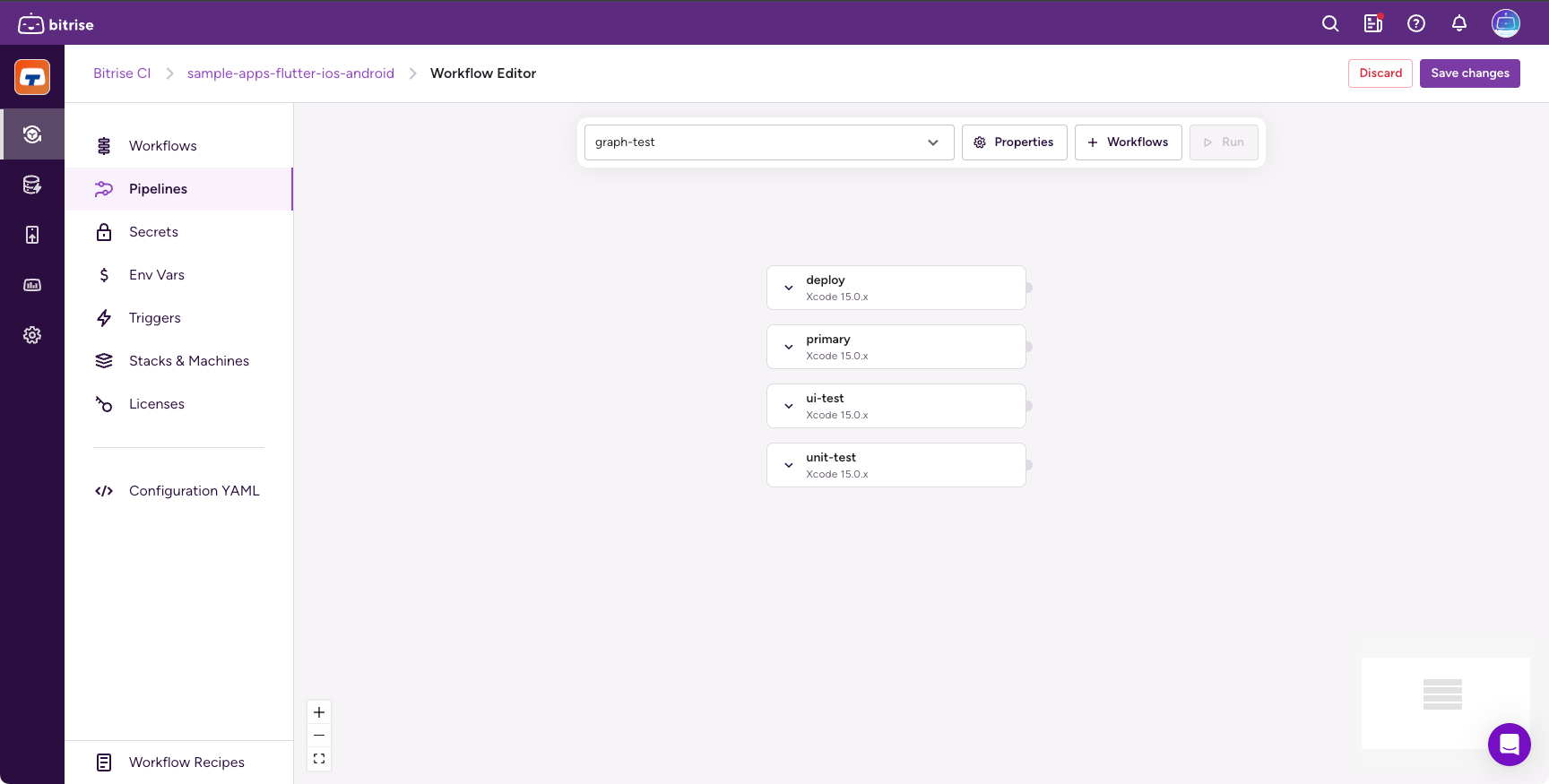Open the chat support bubble
The height and width of the screenshot is (784, 1549).
(1509, 744)
